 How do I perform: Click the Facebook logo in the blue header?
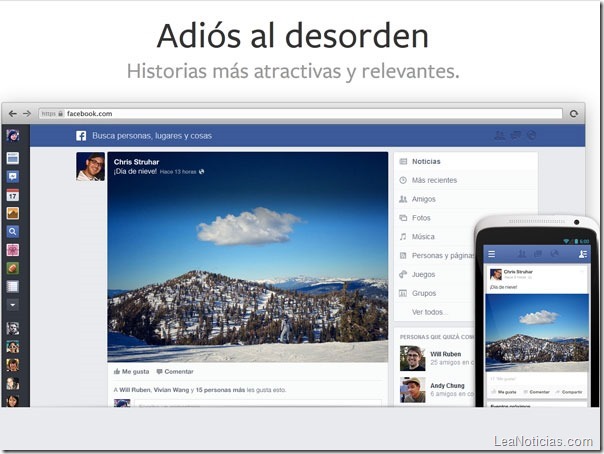click(x=81, y=136)
